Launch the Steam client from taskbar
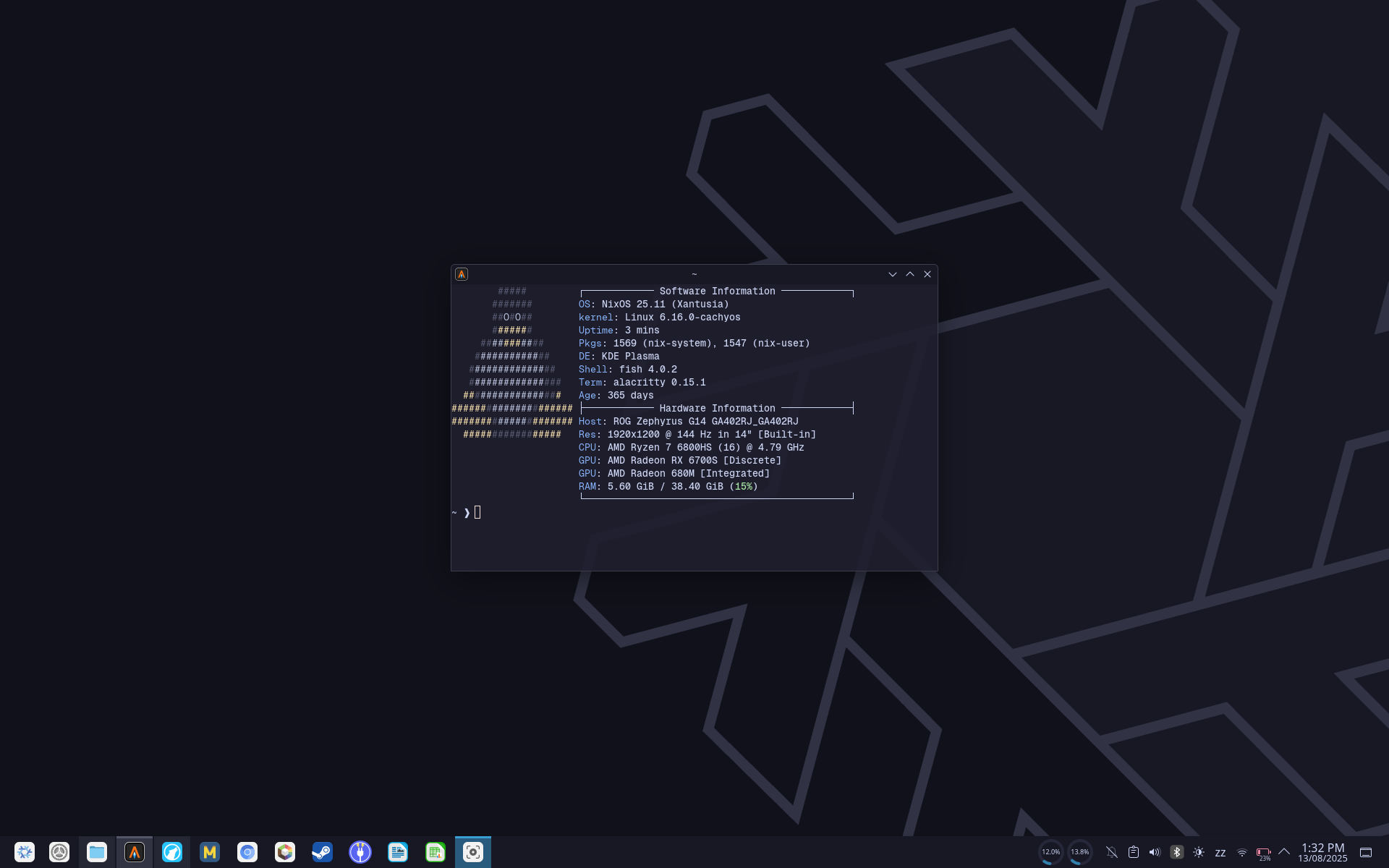 tap(323, 852)
